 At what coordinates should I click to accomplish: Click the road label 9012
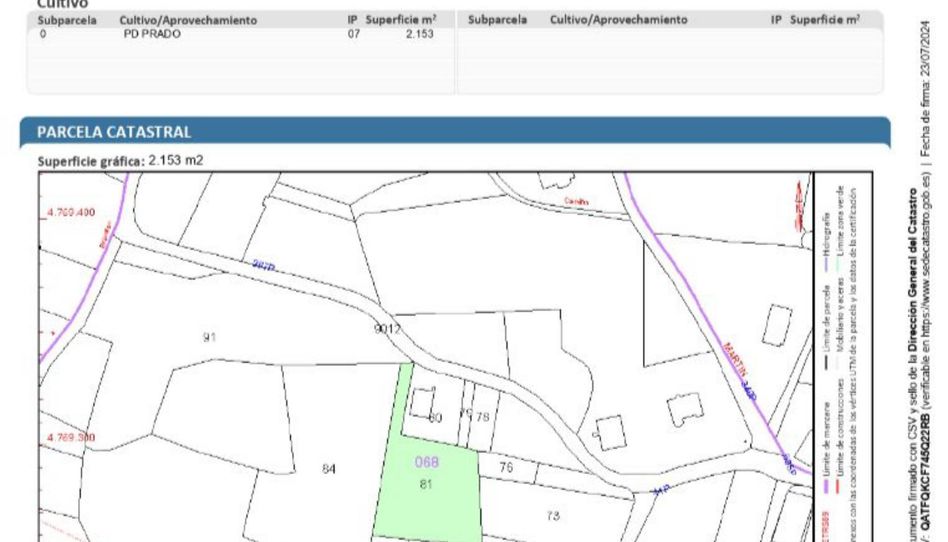388,328
